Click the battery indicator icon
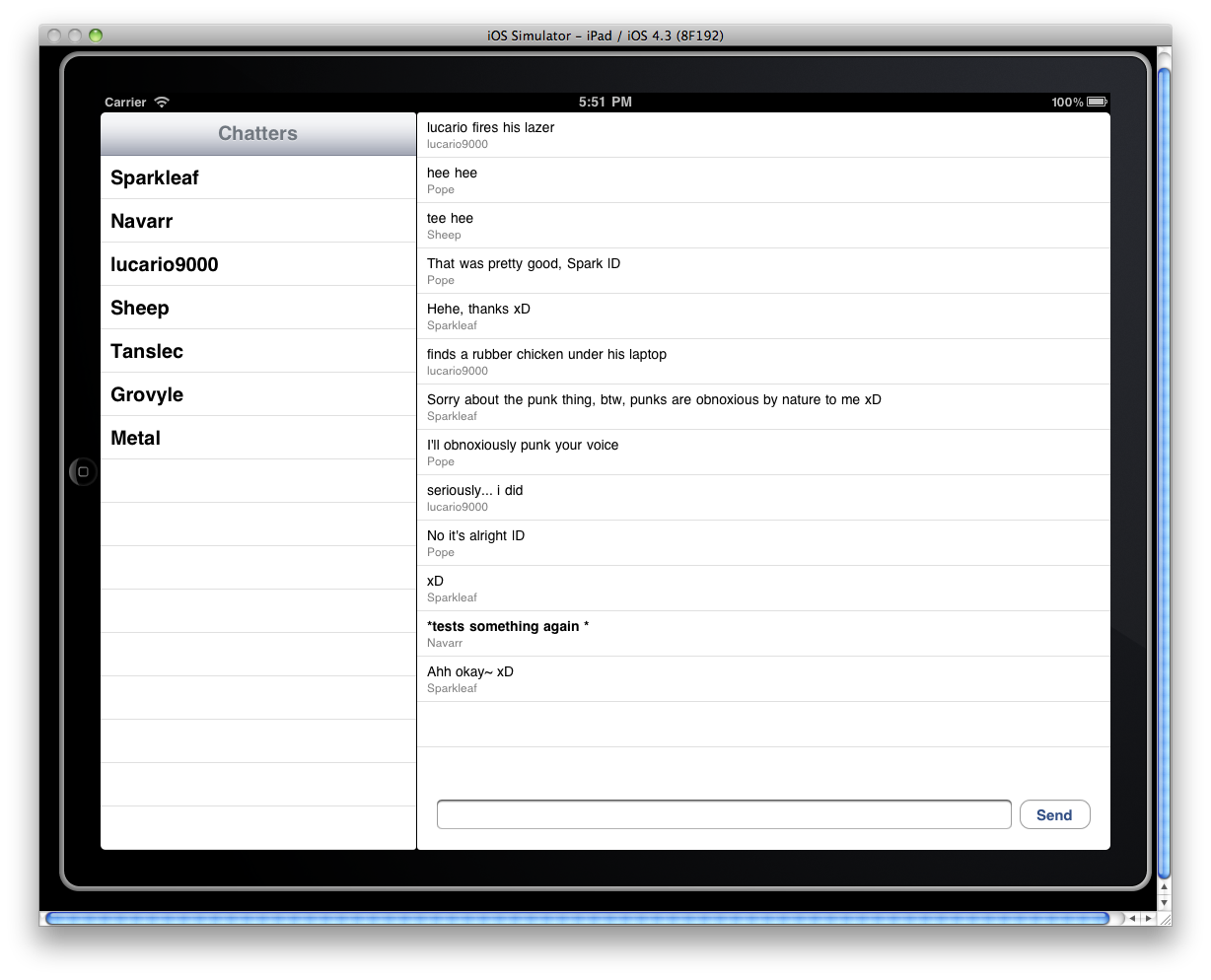The image size is (1211, 980). pyautogui.click(x=1097, y=102)
